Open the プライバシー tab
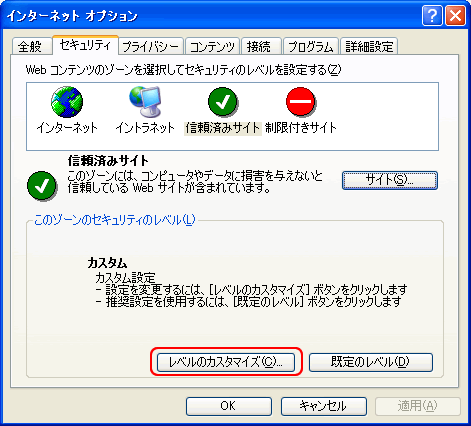 pyautogui.click(x=151, y=46)
